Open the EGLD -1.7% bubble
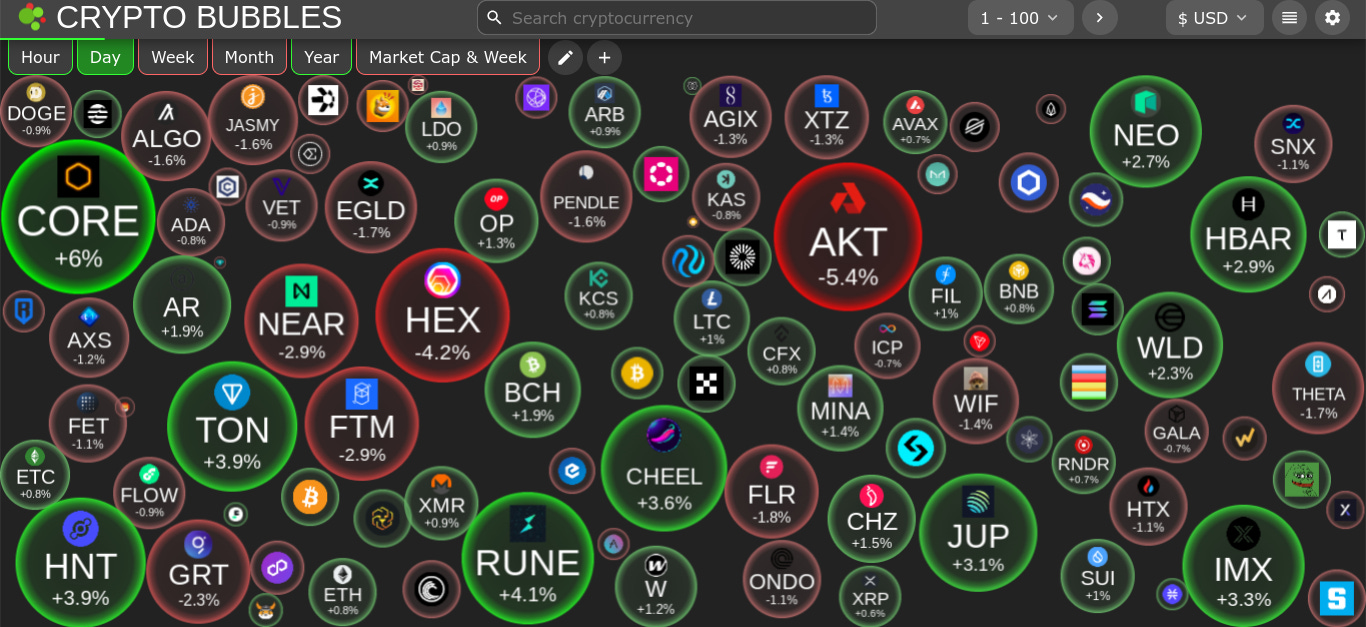Viewport: 1366px width, 627px height. click(x=371, y=208)
